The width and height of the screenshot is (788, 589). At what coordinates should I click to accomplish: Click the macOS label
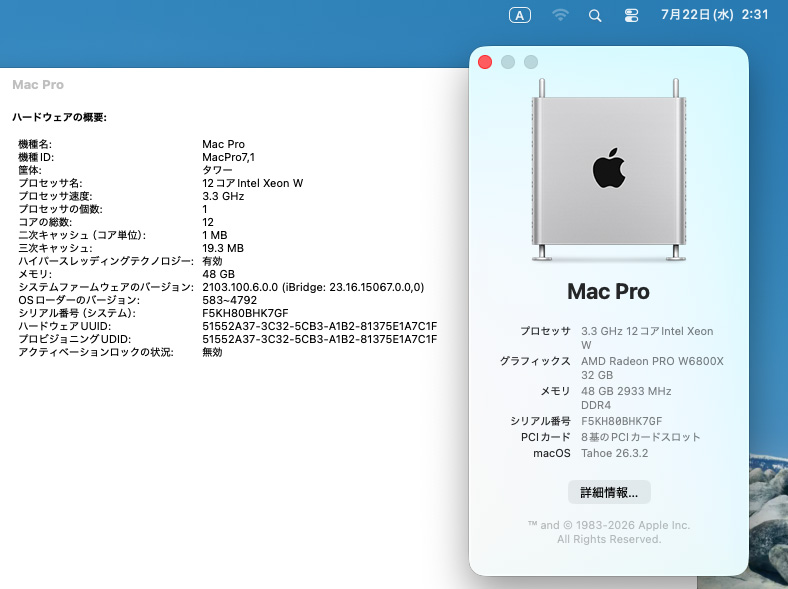(x=552, y=453)
